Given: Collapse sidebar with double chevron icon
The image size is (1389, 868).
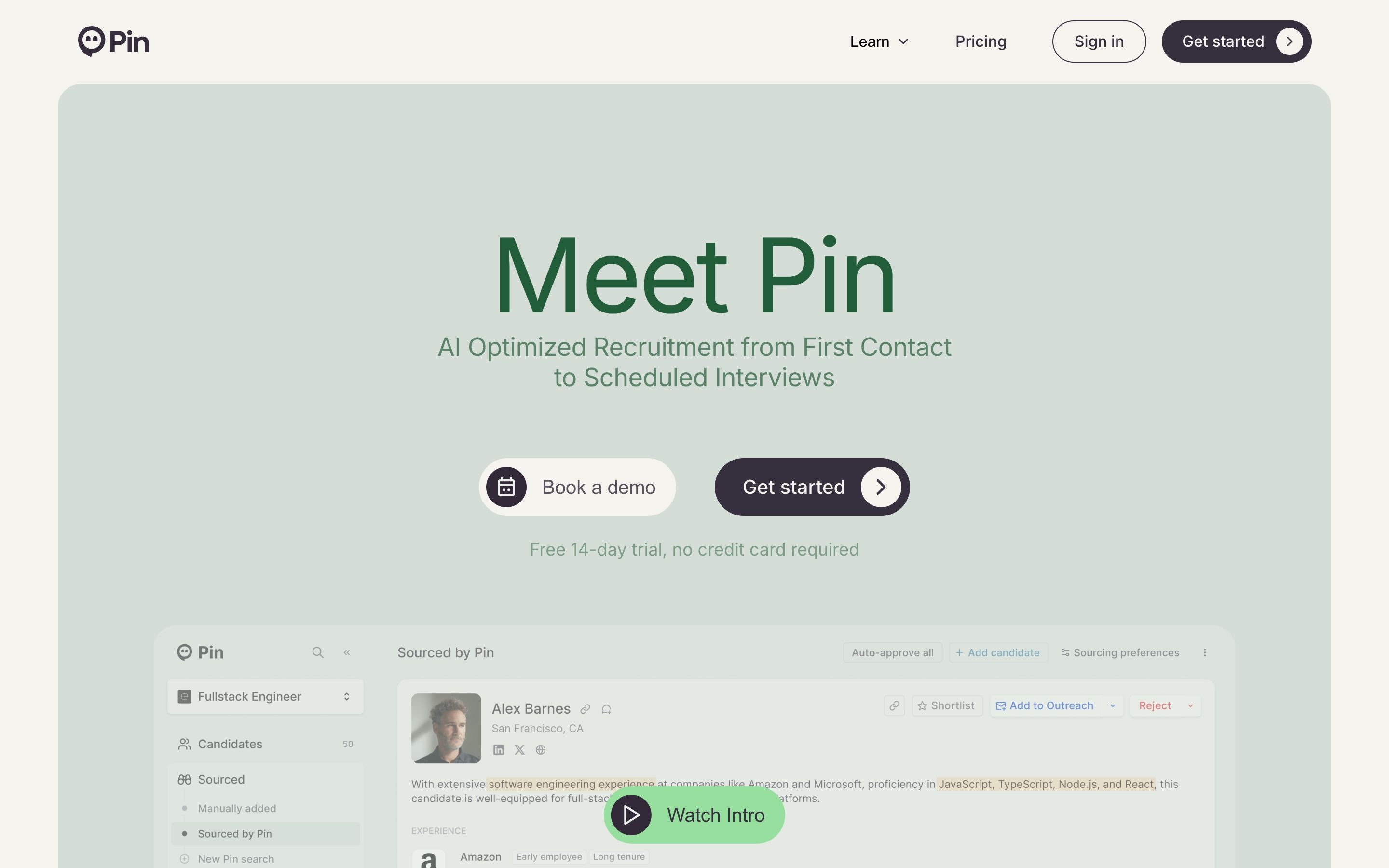Looking at the screenshot, I should point(347,652).
